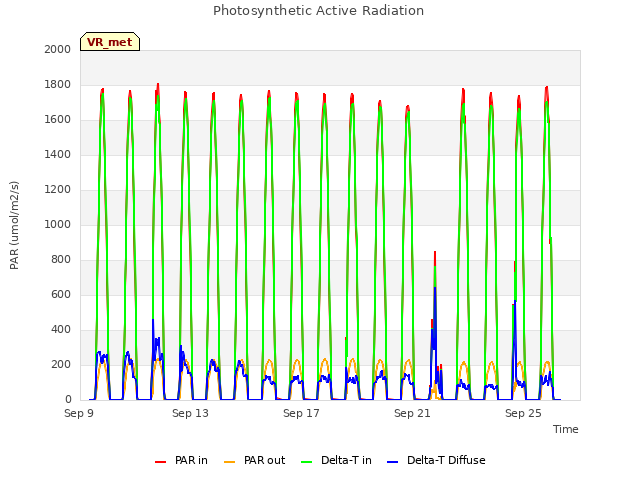
Task: Click the y-axis label PAR (umol/m2/s)
Action: click(14, 225)
